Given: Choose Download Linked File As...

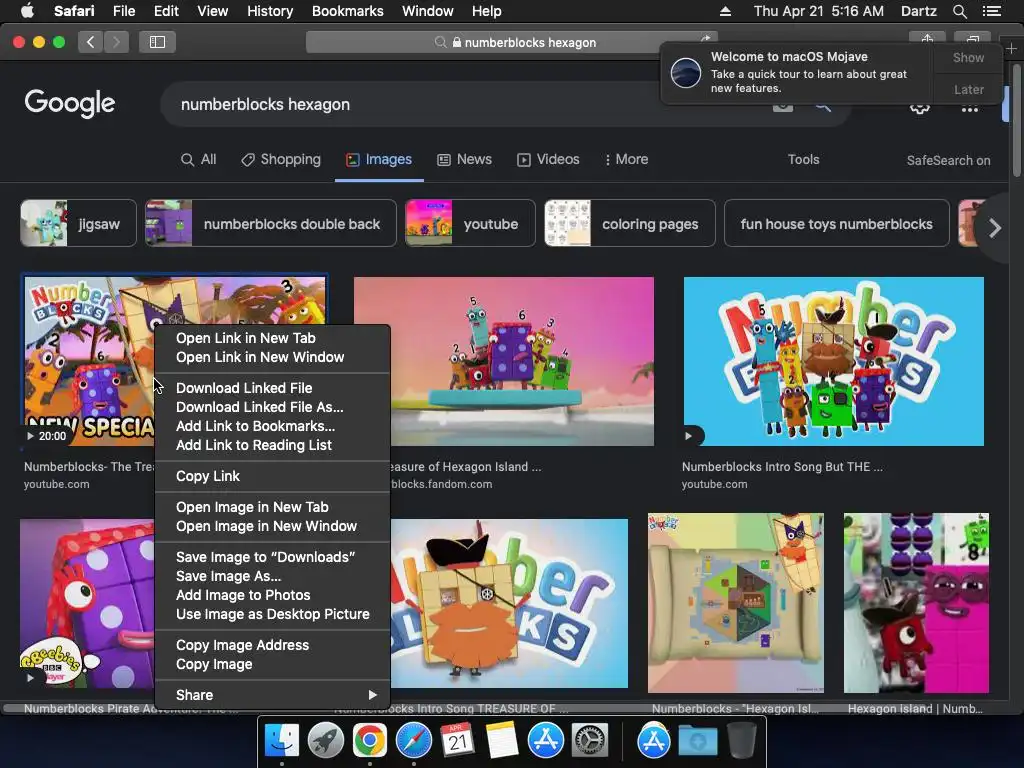Looking at the screenshot, I should tap(272, 407).
